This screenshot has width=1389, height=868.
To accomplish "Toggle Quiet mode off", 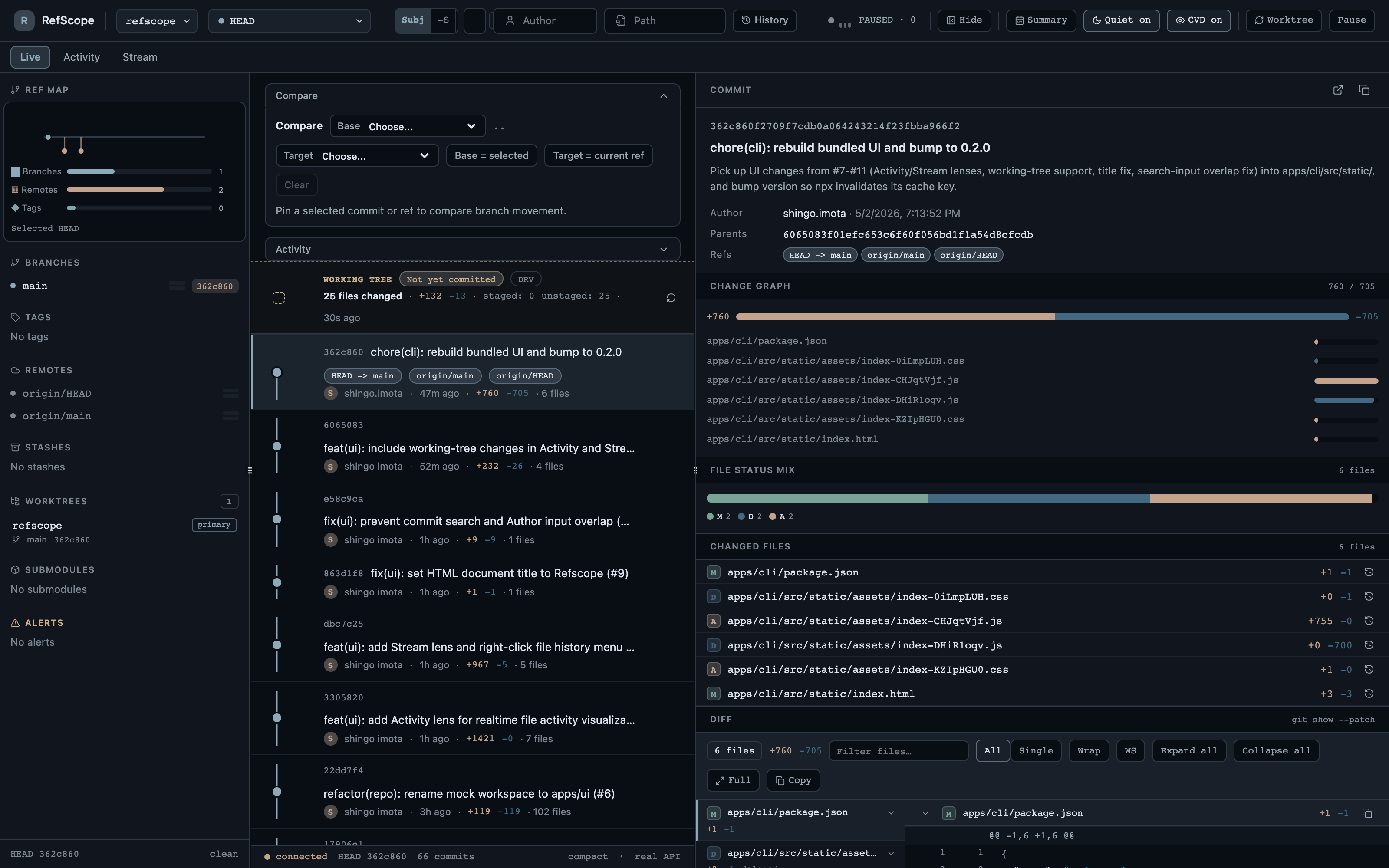I will [1121, 20].
